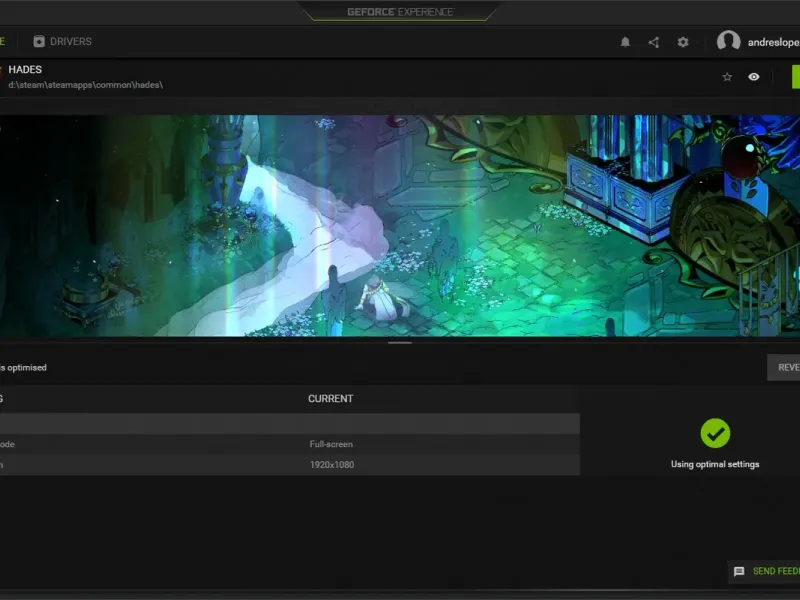Click the screenshot panel collapse handle
Screen dimensions: 800x600
(399, 343)
